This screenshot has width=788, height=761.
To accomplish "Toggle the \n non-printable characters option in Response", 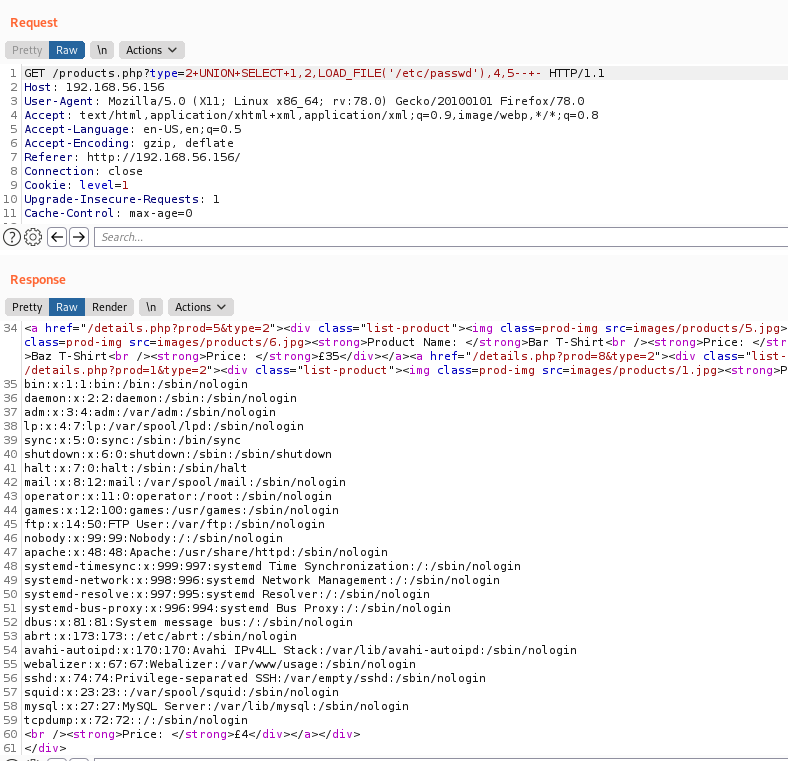I will (151, 307).
